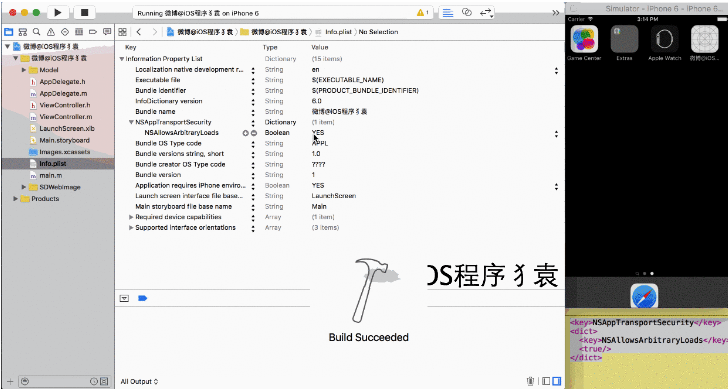Open Apple Watch app in the Simulator
This screenshot has height=389, width=728.
664,39
